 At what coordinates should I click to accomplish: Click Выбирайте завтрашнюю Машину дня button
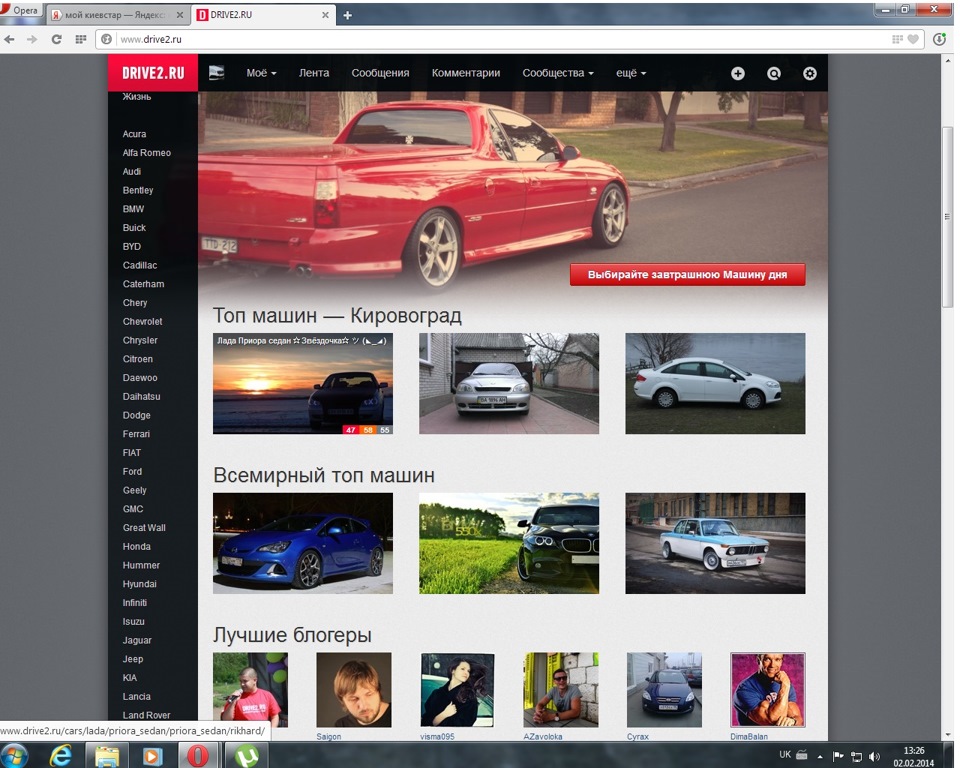point(688,274)
